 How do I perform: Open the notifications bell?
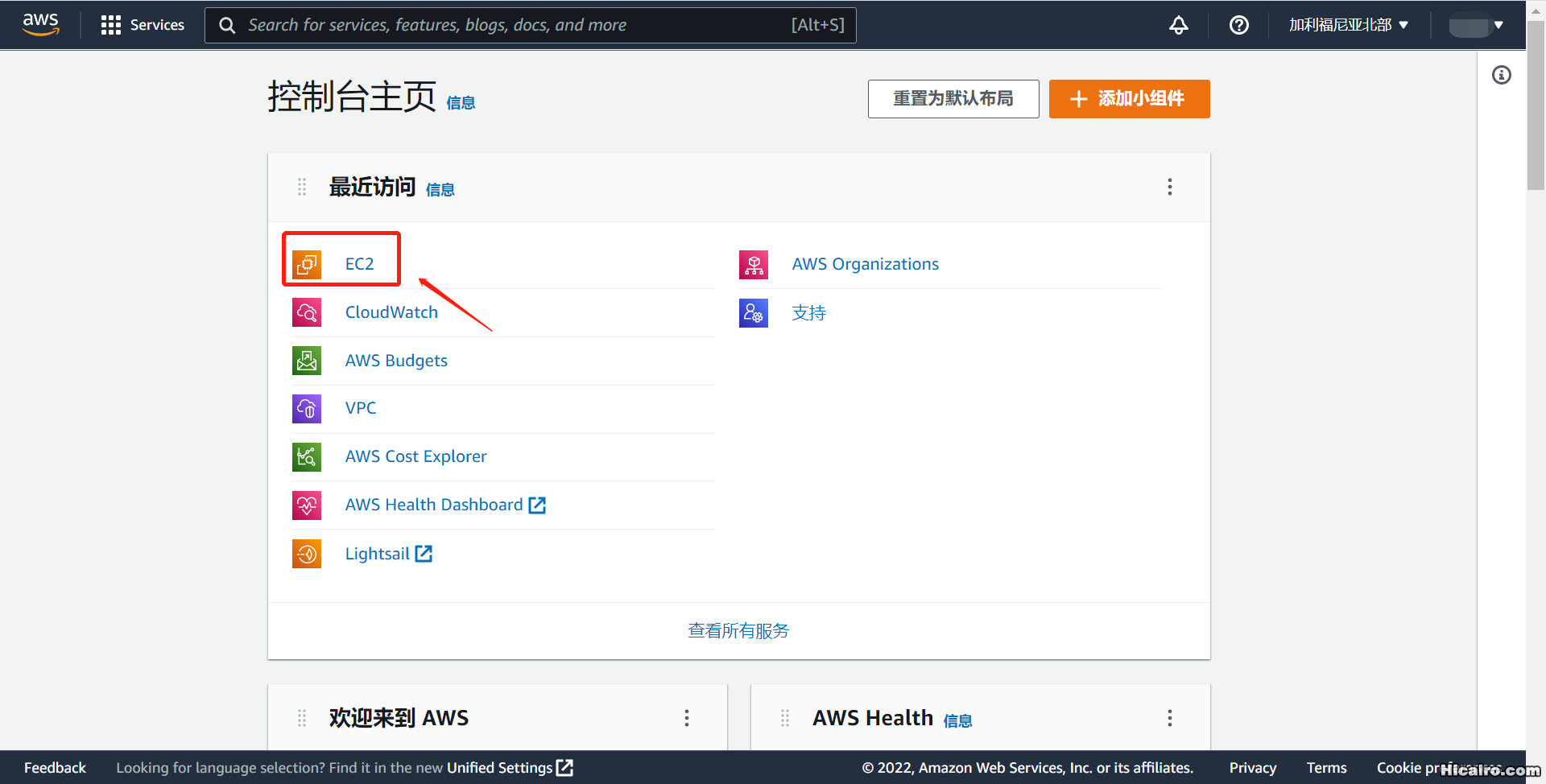pos(1179,25)
